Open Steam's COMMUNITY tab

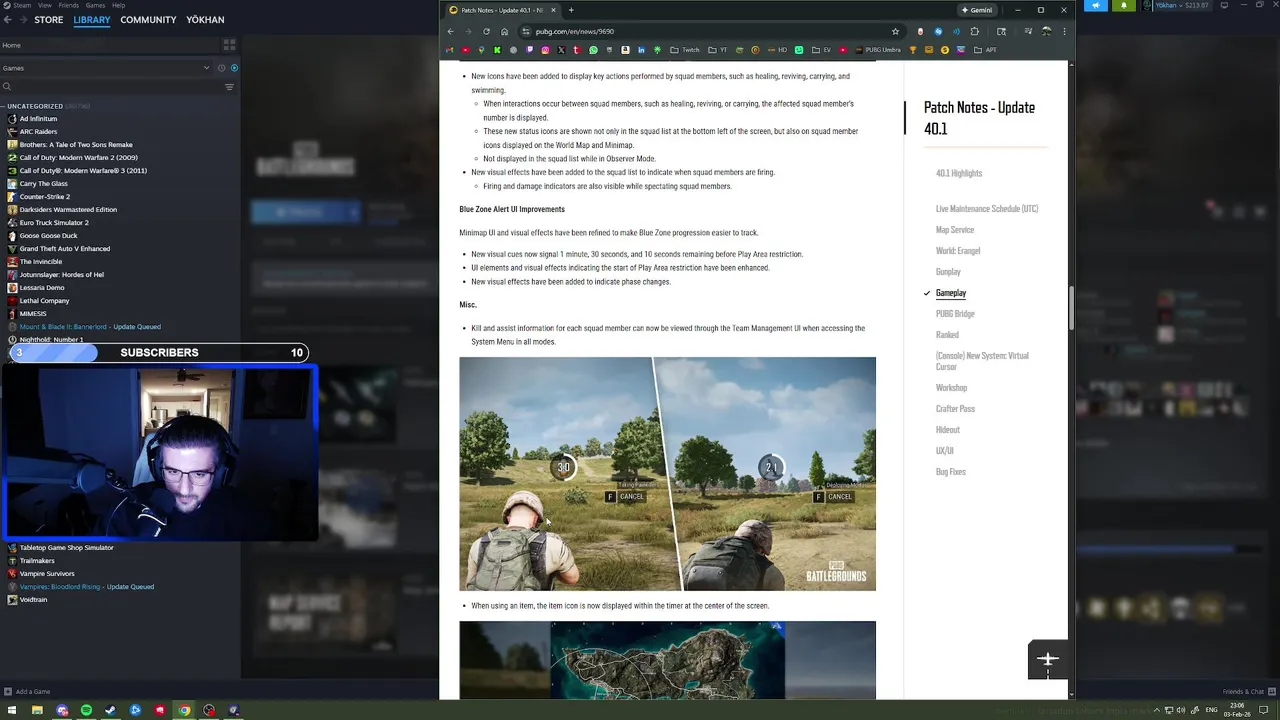148,20
